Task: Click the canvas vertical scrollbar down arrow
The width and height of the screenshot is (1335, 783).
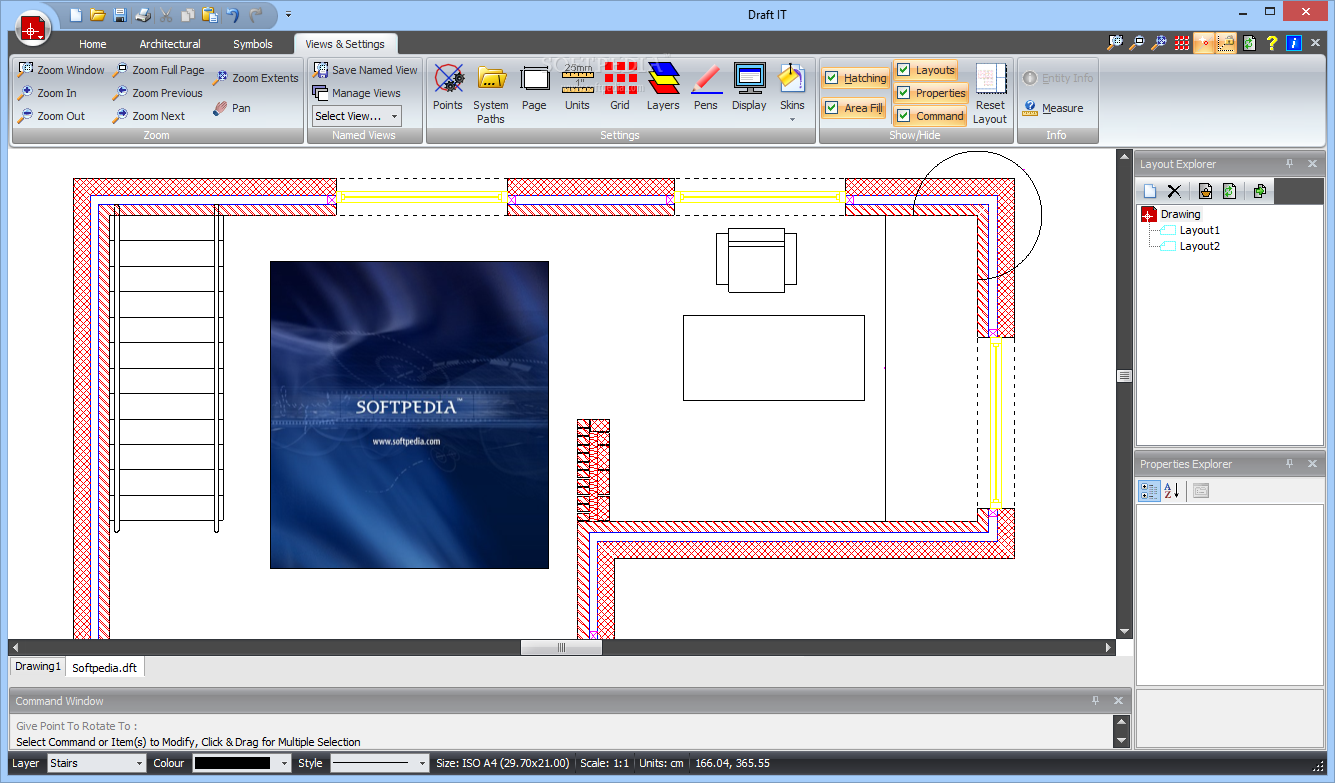Action: 1124,632
